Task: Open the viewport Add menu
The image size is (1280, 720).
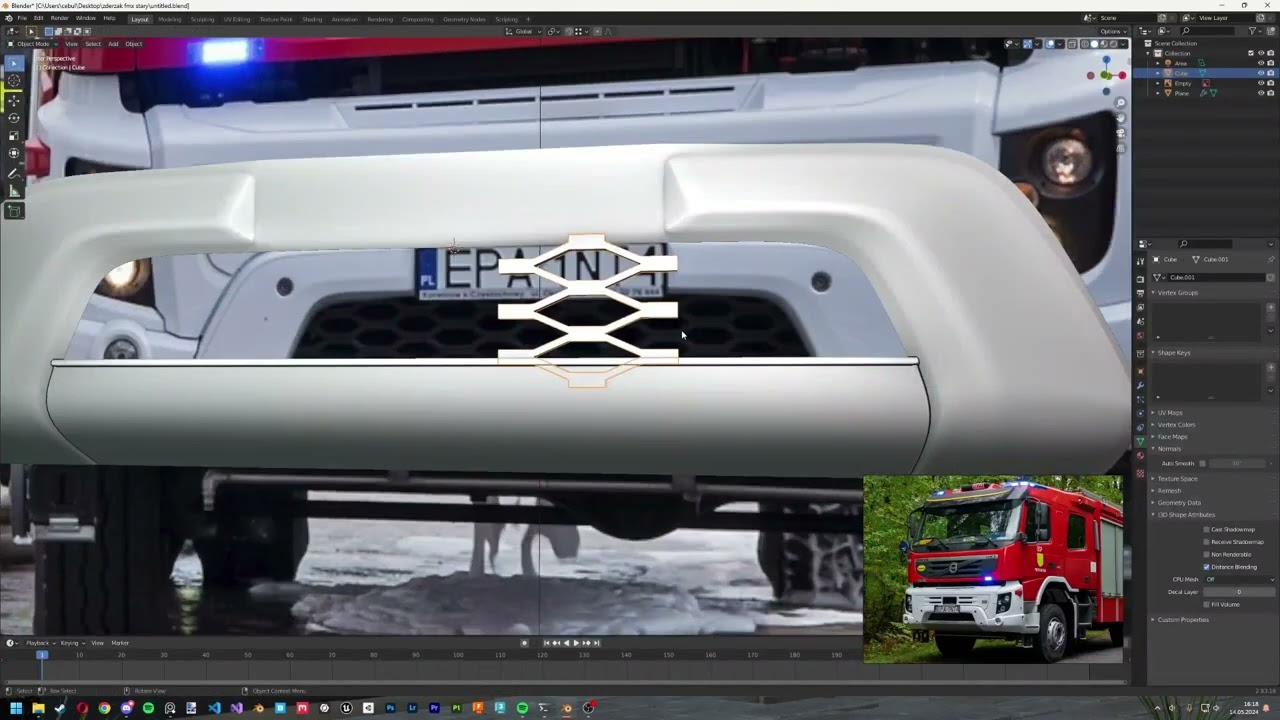Action: (113, 44)
